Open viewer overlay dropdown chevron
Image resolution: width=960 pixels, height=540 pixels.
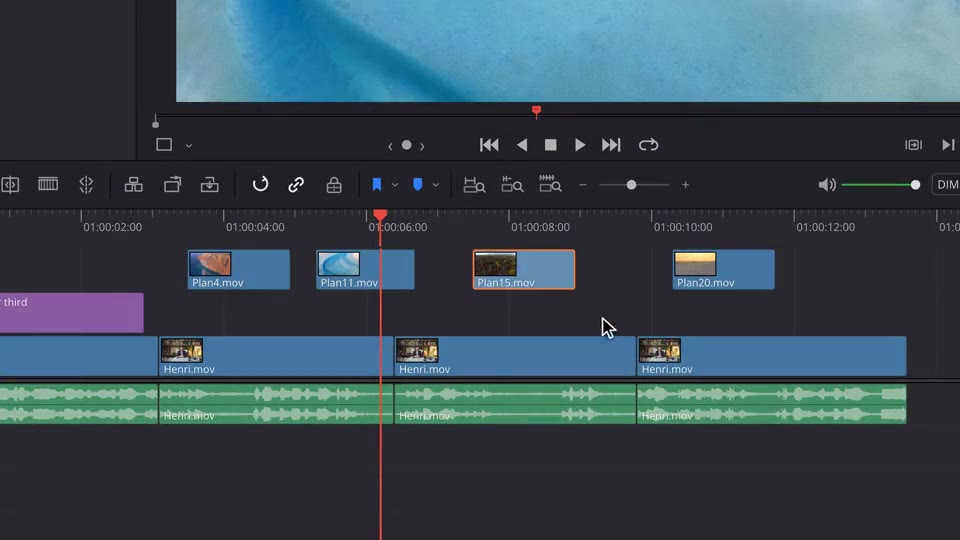click(189, 146)
